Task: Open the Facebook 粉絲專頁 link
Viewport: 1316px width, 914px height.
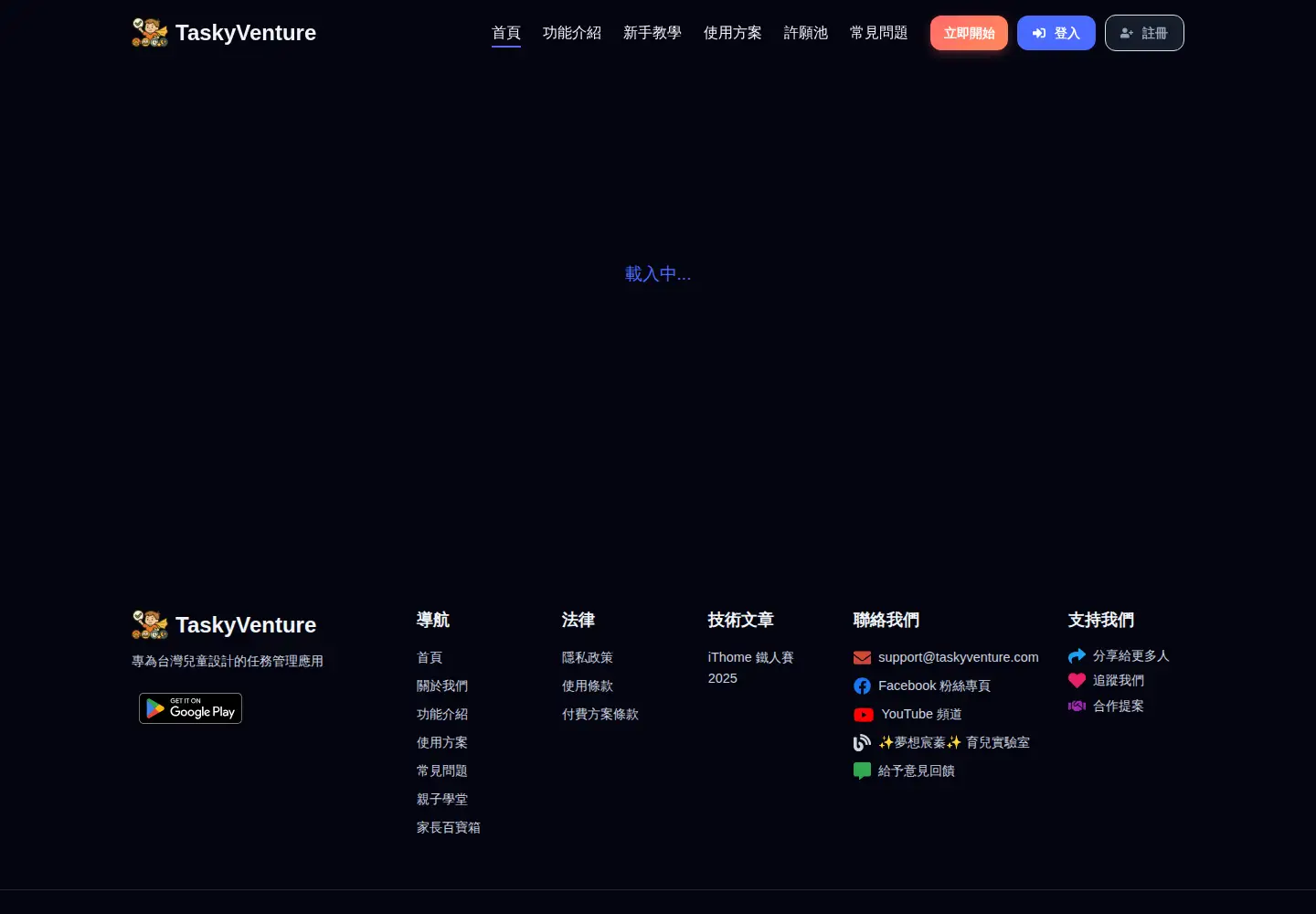Action: (x=934, y=686)
